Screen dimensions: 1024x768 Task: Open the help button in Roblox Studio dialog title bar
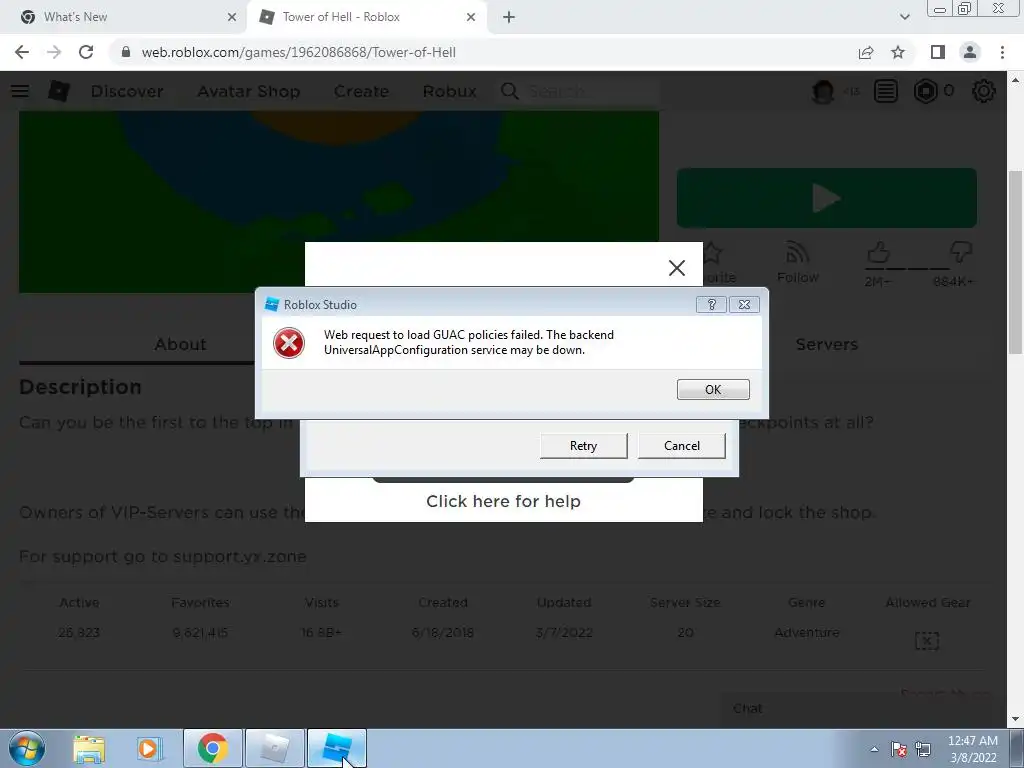tap(711, 304)
